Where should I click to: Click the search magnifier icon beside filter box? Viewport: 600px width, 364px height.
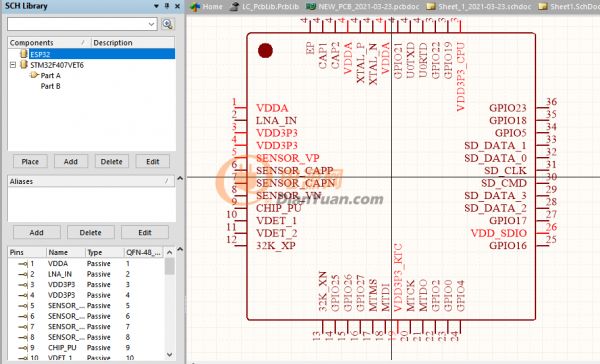pos(167,24)
